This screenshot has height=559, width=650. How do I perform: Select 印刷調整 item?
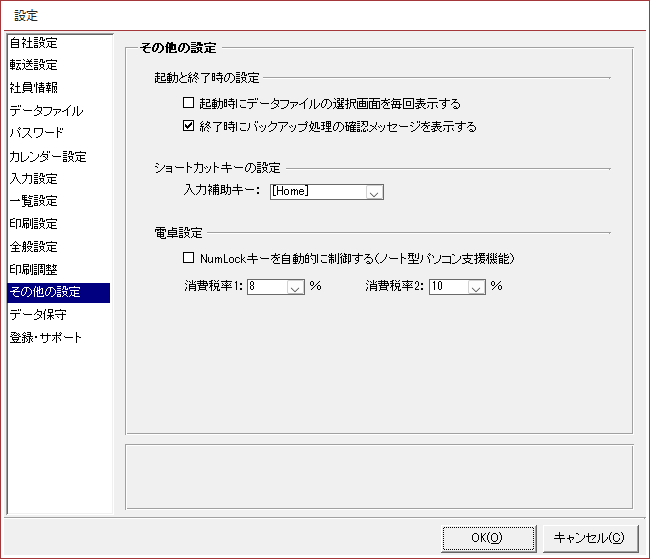[34, 269]
